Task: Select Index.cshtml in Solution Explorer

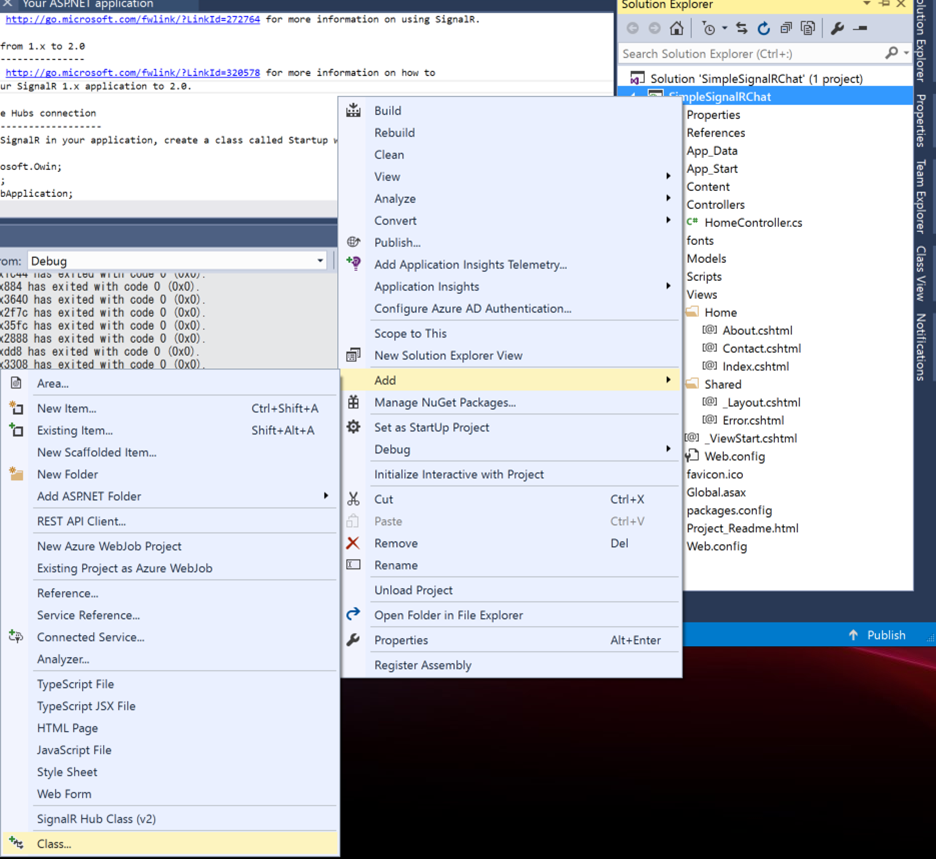Action: point(756,366)
